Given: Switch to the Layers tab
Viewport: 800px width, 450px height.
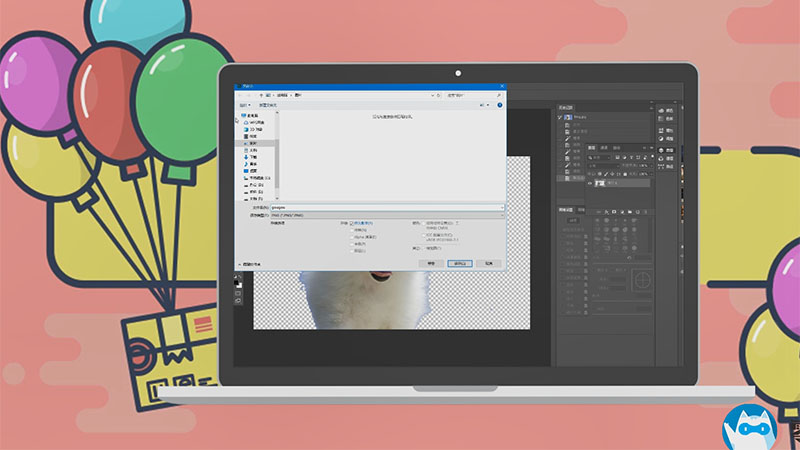Looking at the screenshot, I should (x=593, y=147).
